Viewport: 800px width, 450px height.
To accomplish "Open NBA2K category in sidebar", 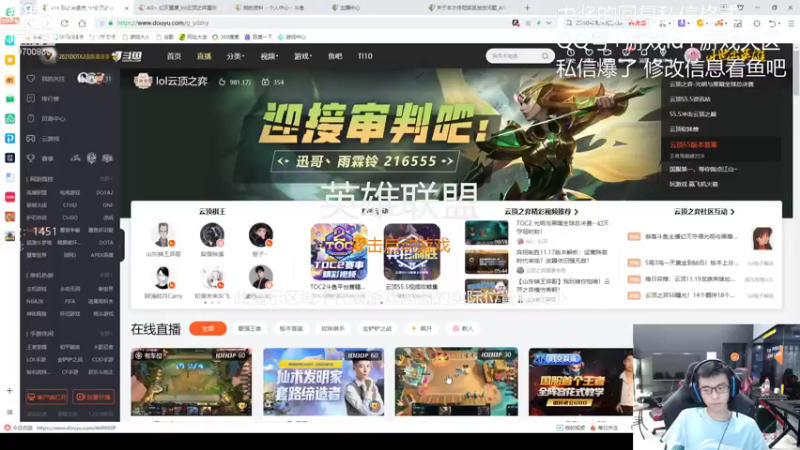I will [x=35, y=302].
